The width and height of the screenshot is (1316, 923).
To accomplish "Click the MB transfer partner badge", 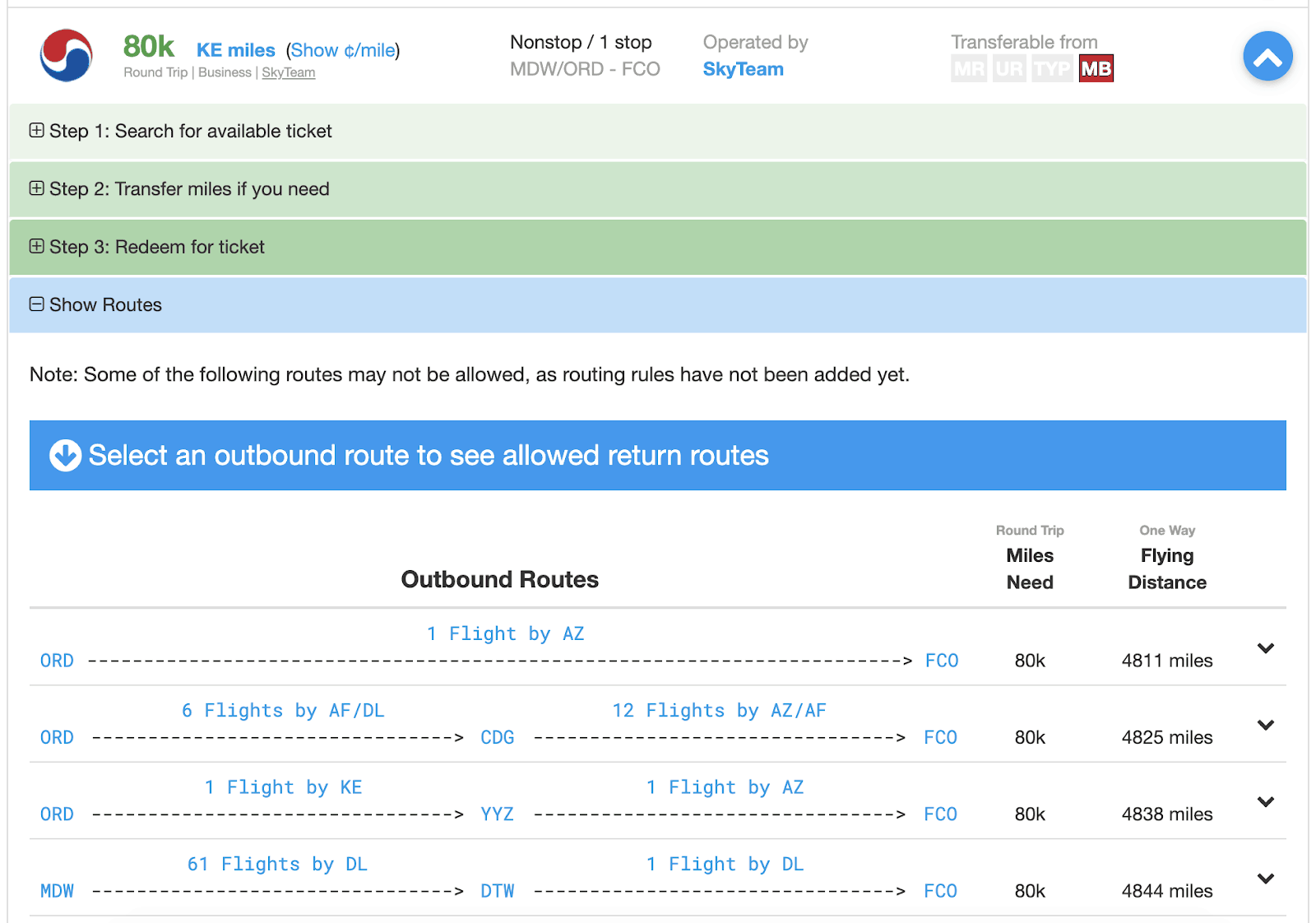I will click(1096, 68).
